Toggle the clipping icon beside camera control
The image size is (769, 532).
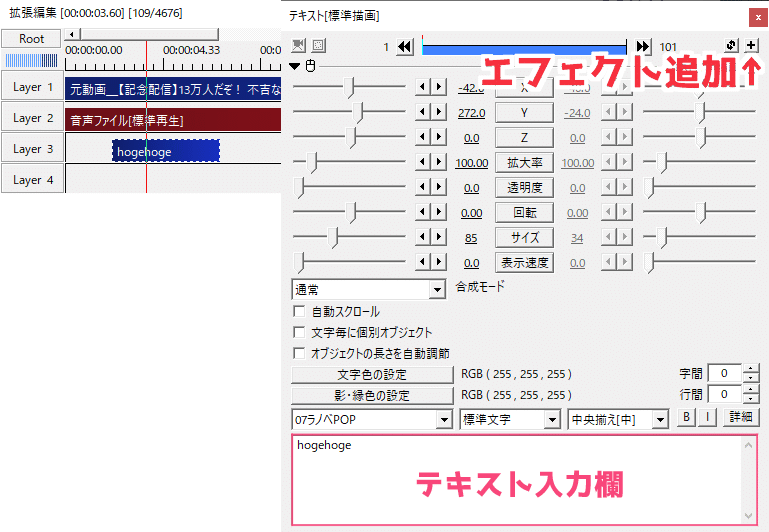point(319,46)
